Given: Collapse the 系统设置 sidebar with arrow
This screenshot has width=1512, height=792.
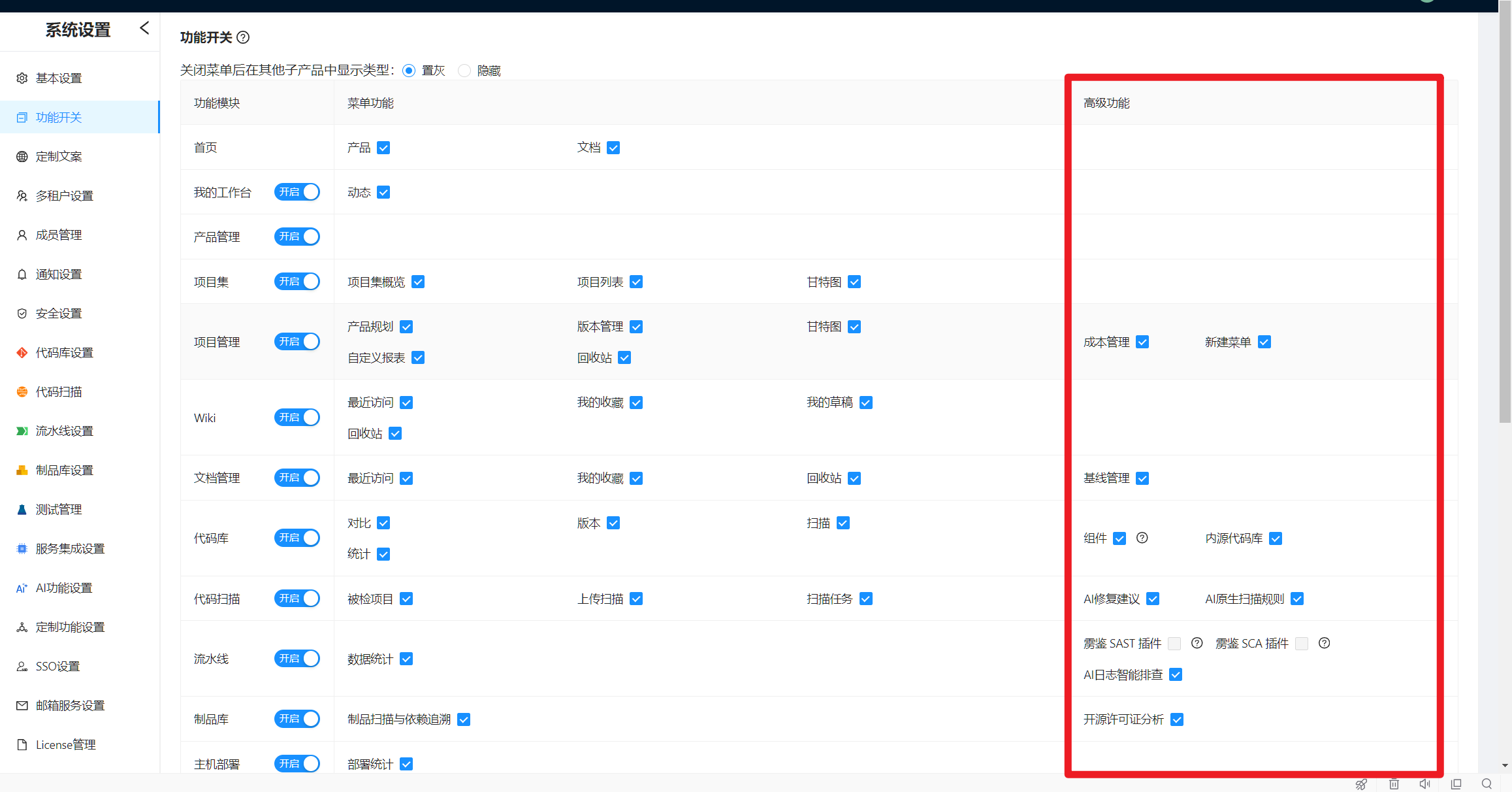Looking at the screenshot, I should tap(144, 28).
